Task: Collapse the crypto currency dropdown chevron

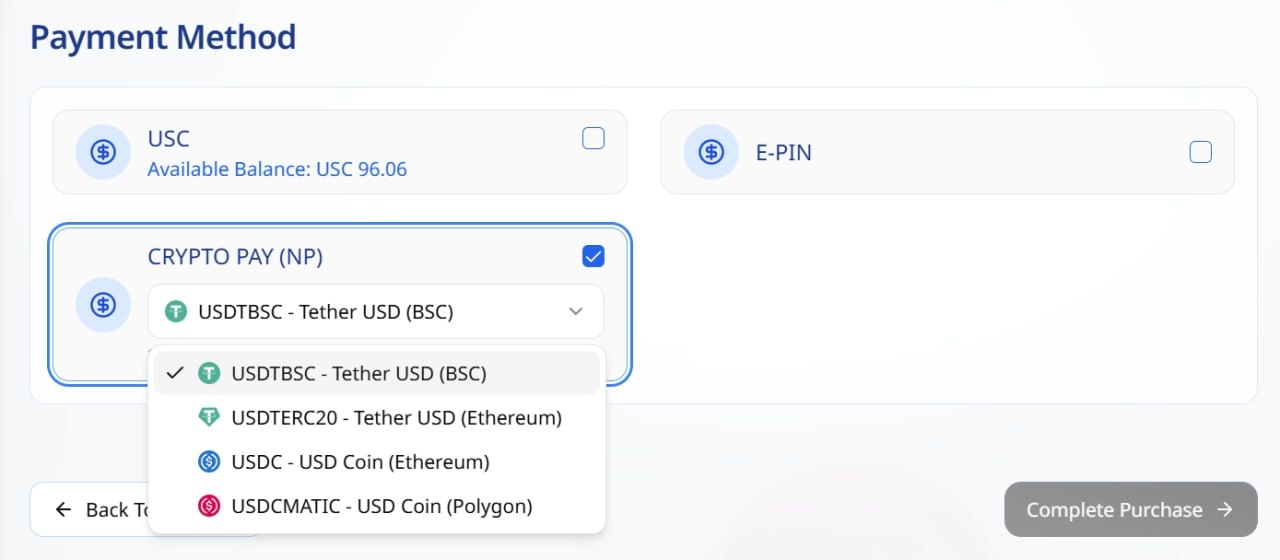Action: click(x=576, y=312)
